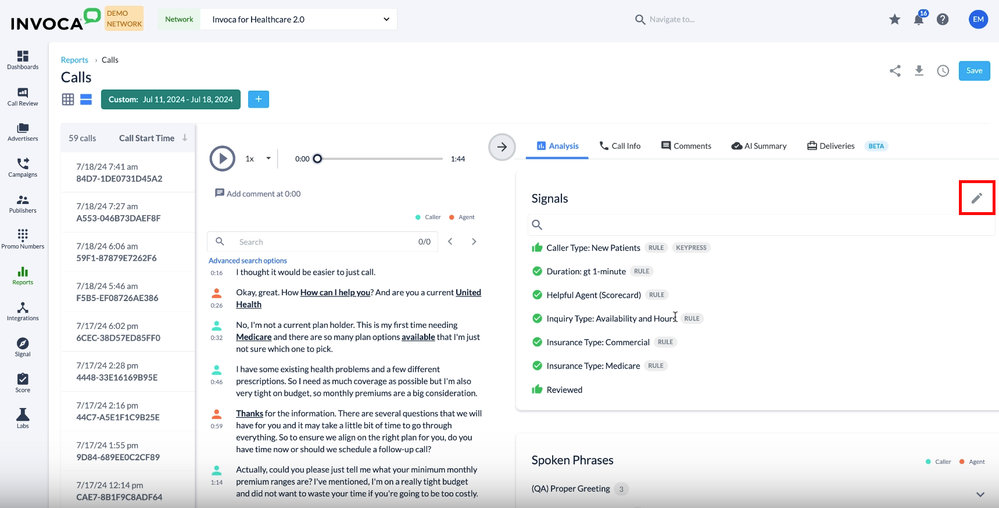The image size is (999, 508).
Task: Select the Call Info tab
Action: tap(620, 146)
